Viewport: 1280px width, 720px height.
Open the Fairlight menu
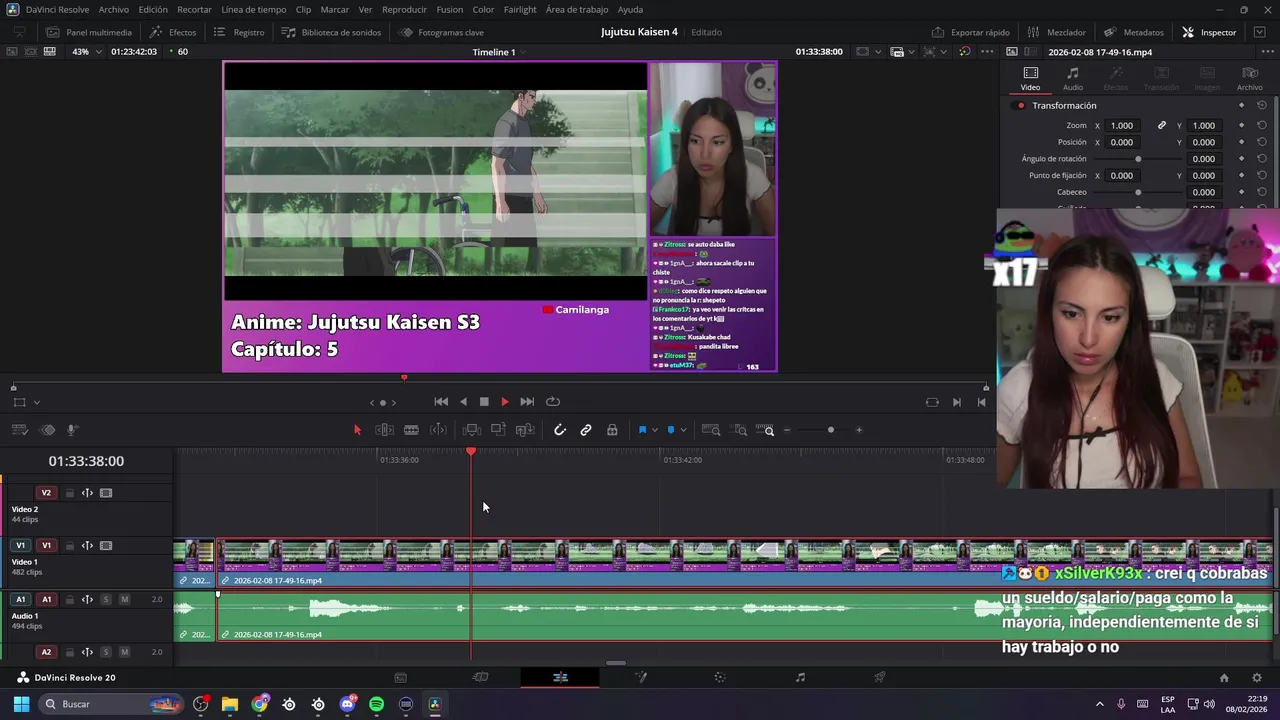(x=520, y=9)
